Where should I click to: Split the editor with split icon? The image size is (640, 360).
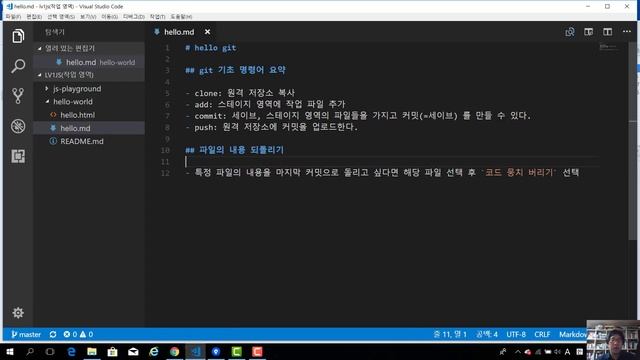coord(608,32)
